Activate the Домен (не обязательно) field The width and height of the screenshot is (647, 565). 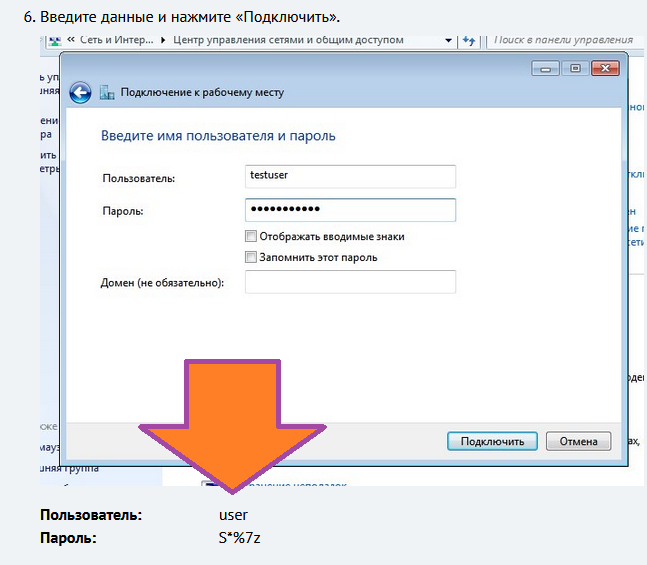tap(350, 282)
